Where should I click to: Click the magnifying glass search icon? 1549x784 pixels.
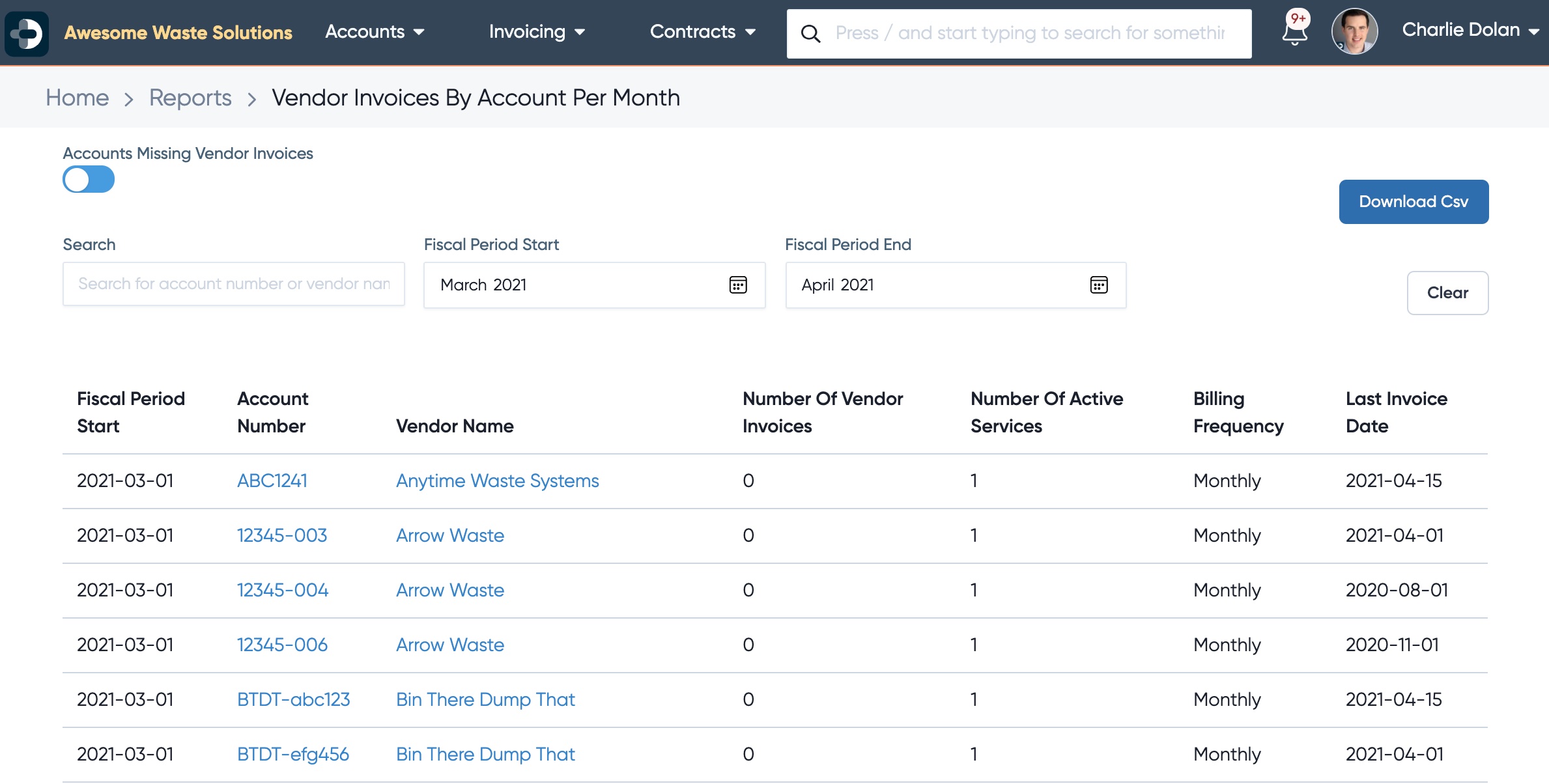click(810, 34)
